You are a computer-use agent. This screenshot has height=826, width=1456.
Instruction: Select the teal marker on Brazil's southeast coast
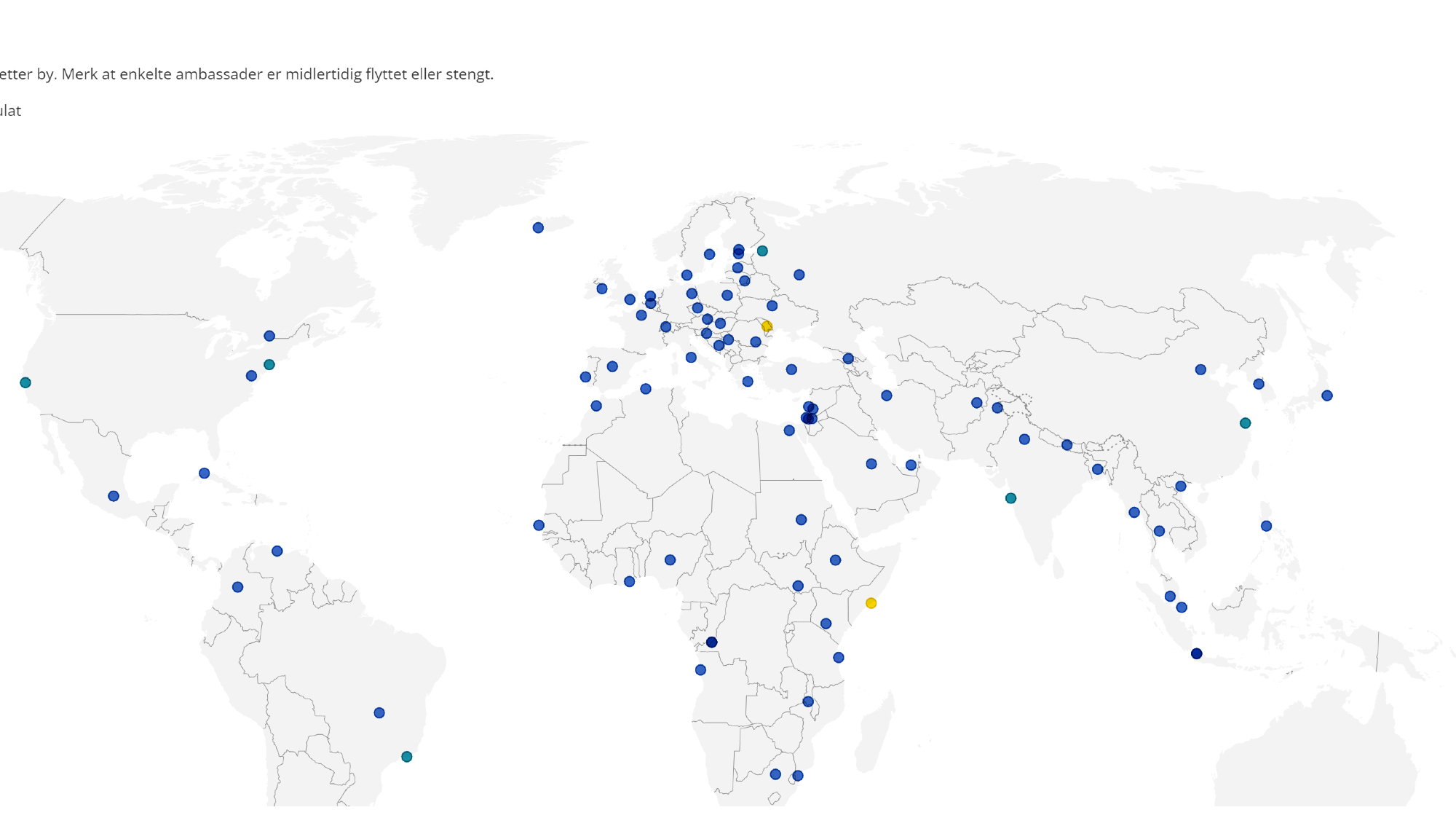[x=407, y=757]
